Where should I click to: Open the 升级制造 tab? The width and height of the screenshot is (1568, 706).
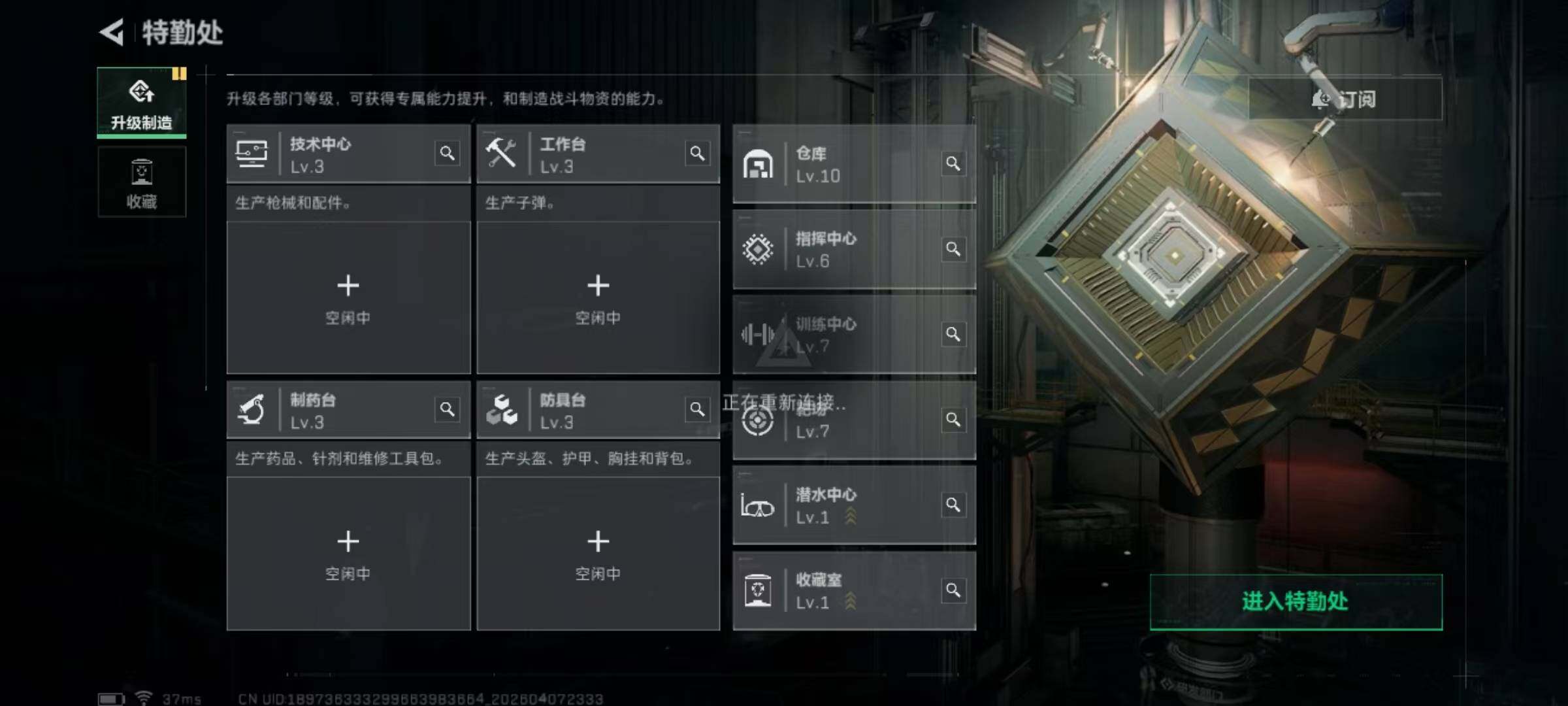point(142,103)
